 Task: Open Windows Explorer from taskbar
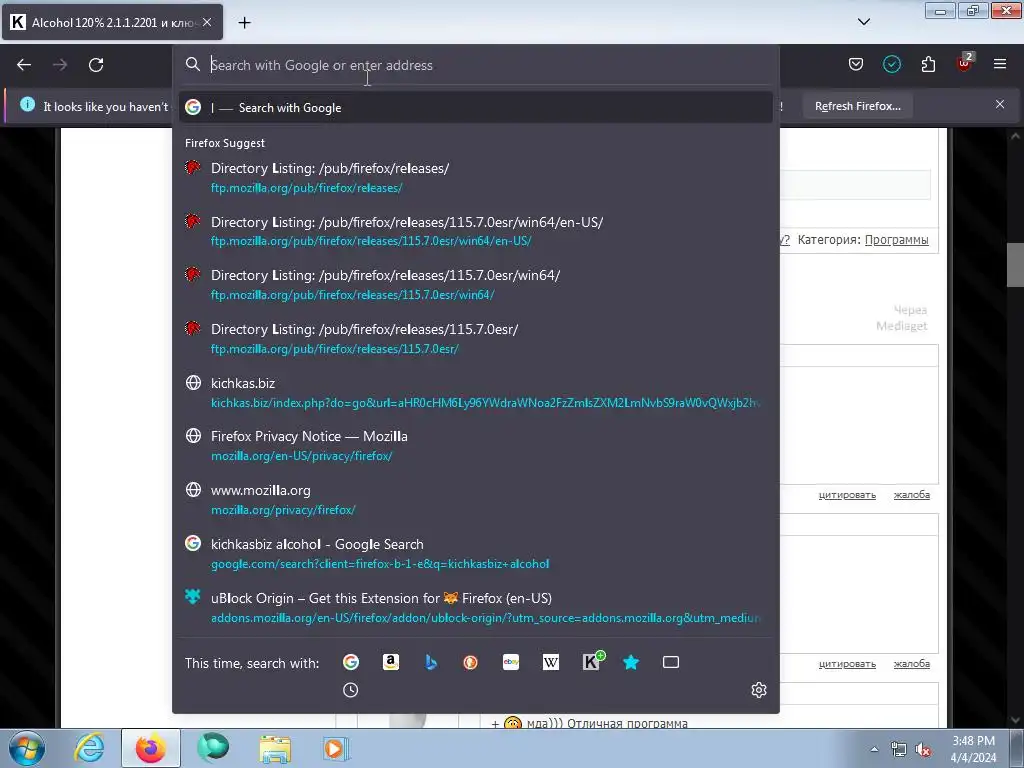(275, 748)
